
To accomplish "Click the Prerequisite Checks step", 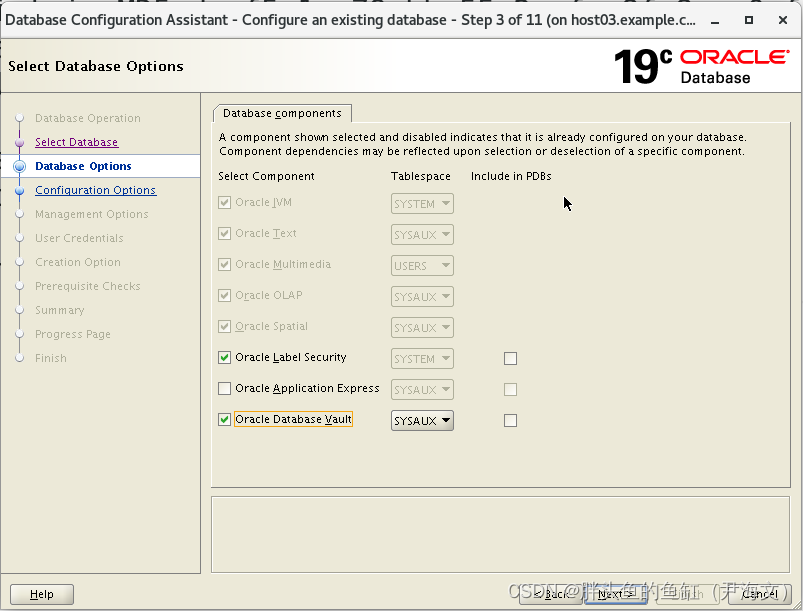I will [x=88, y=286].
